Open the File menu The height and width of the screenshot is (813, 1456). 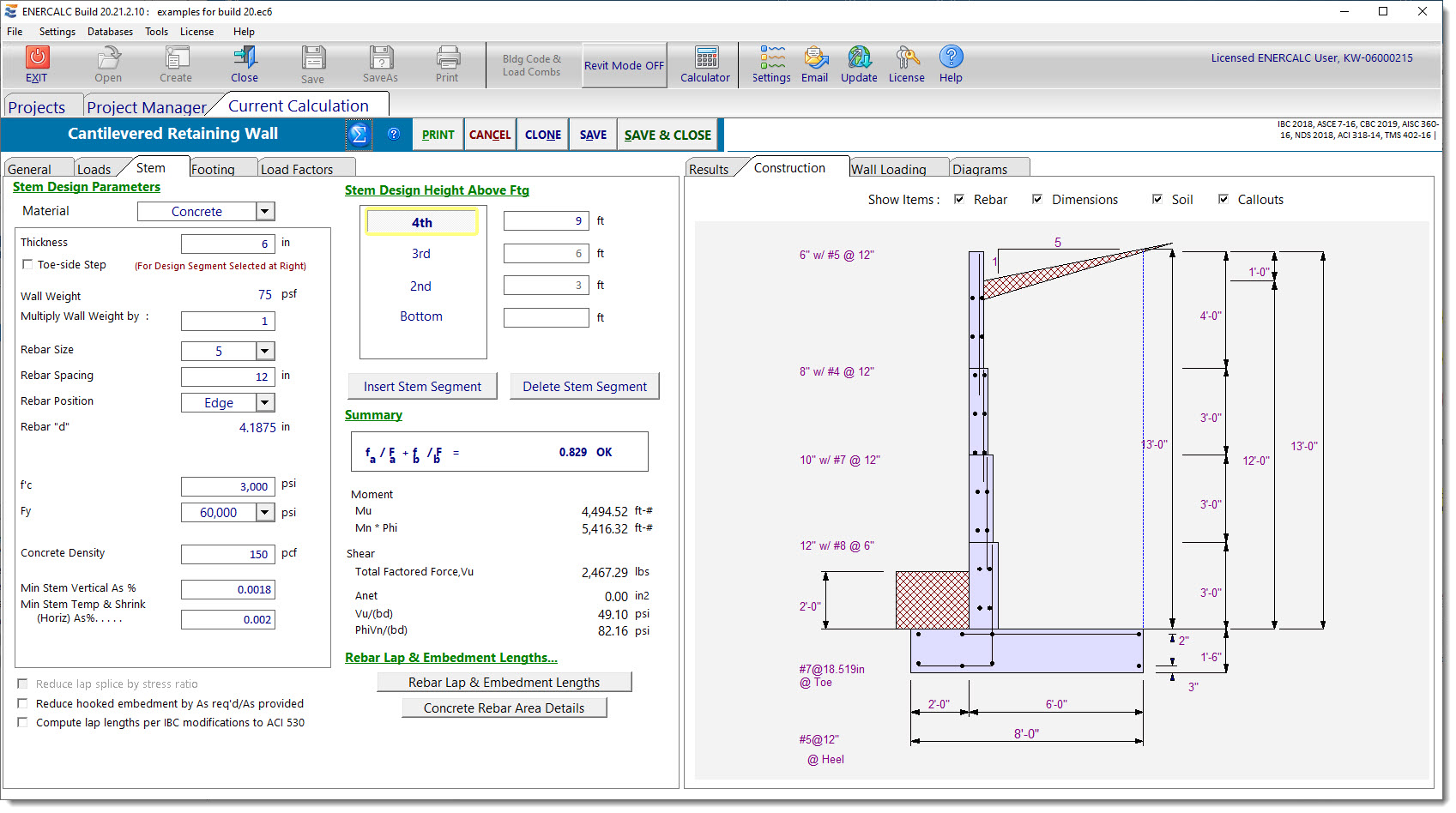(15, 32)
